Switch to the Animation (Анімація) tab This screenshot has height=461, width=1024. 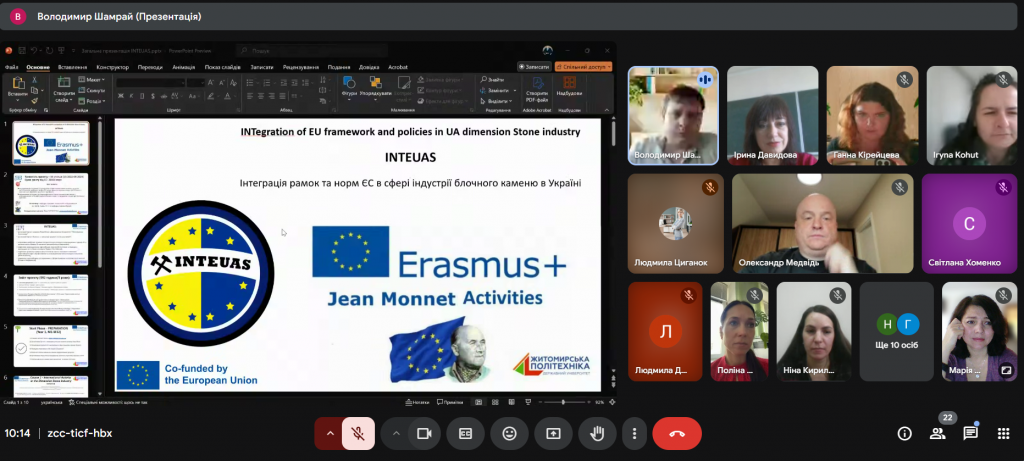184,67
